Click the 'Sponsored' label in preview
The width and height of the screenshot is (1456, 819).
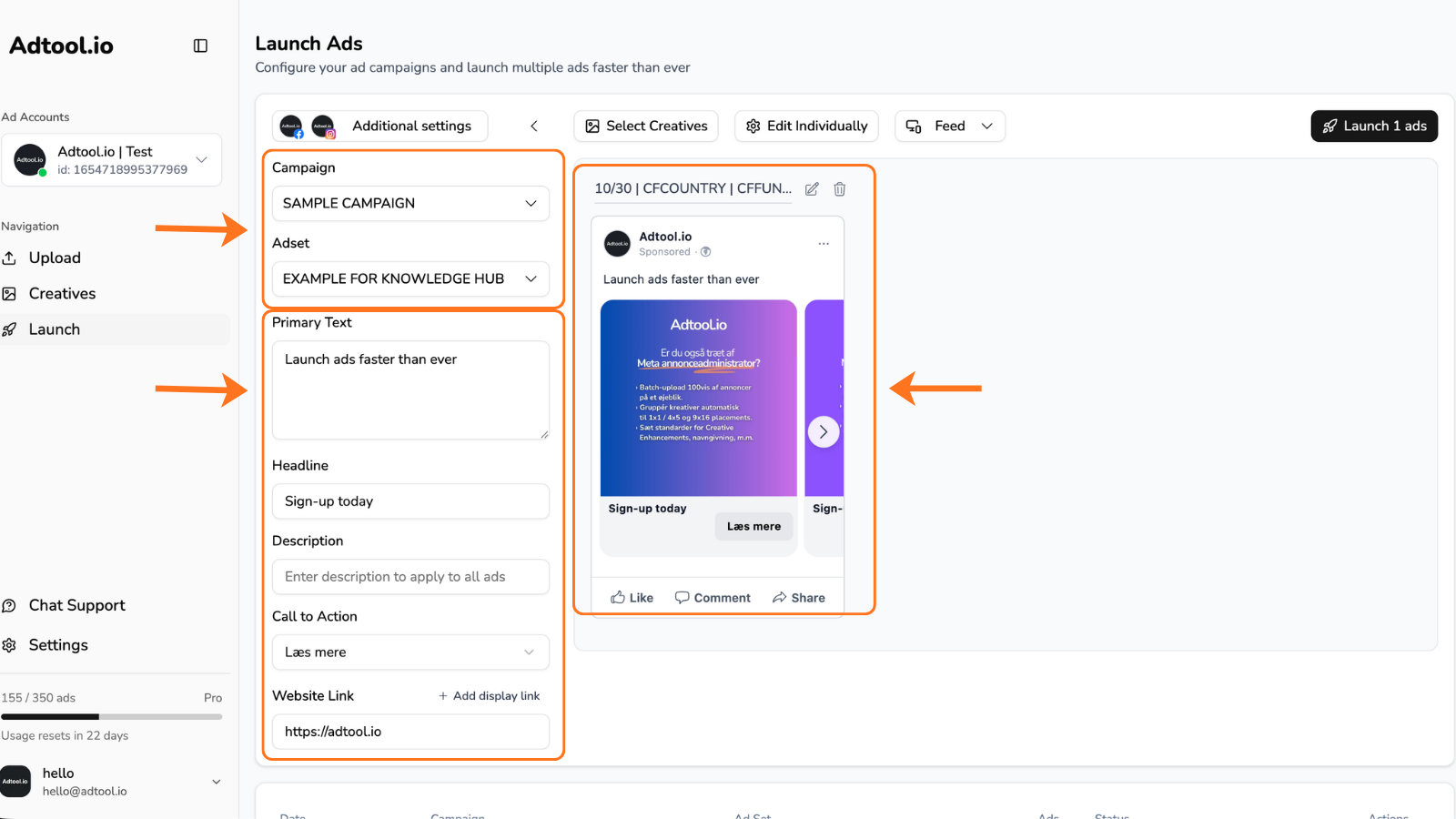coord(664,252)
